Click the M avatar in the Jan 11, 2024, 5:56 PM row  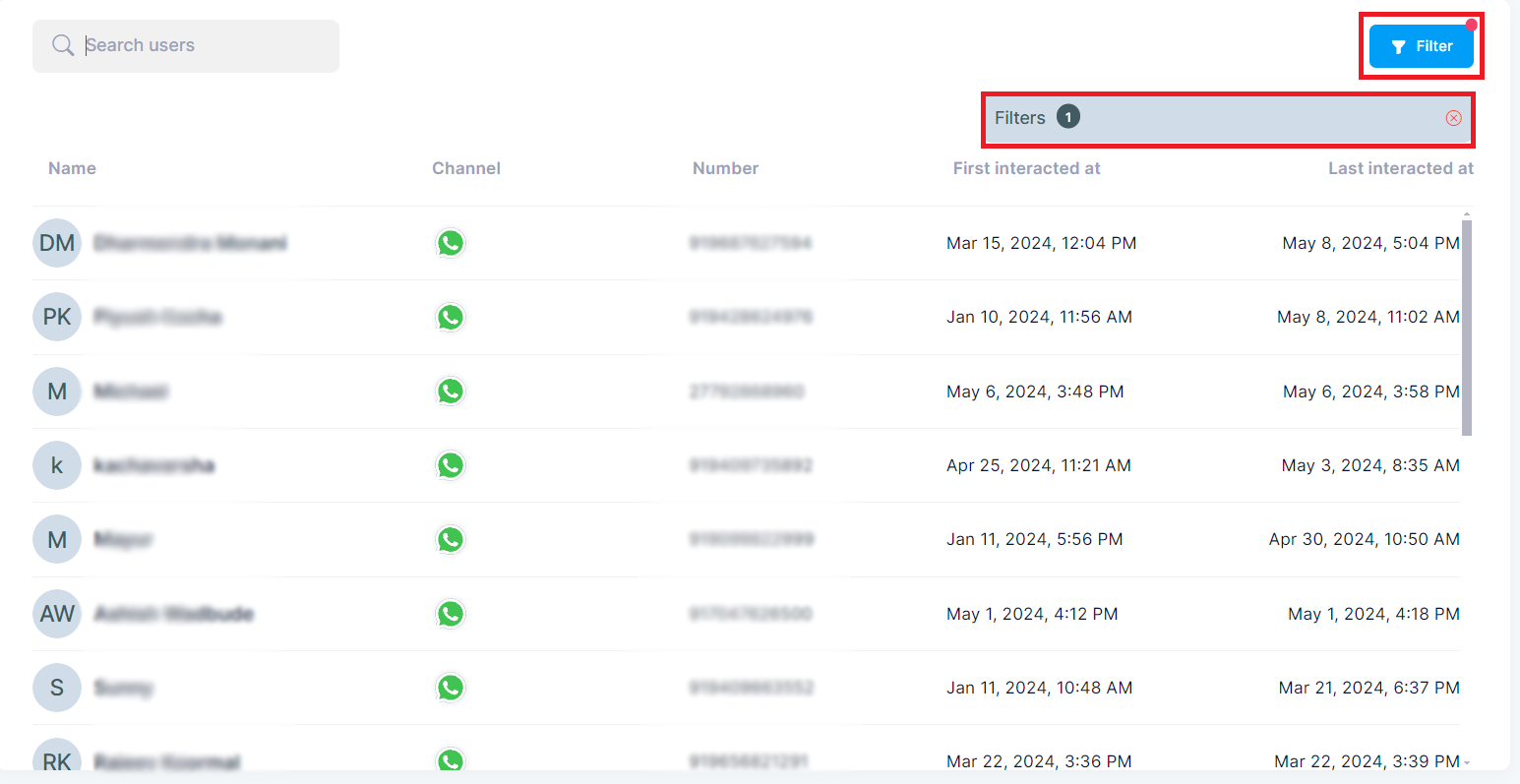click(x=57, y=539)
